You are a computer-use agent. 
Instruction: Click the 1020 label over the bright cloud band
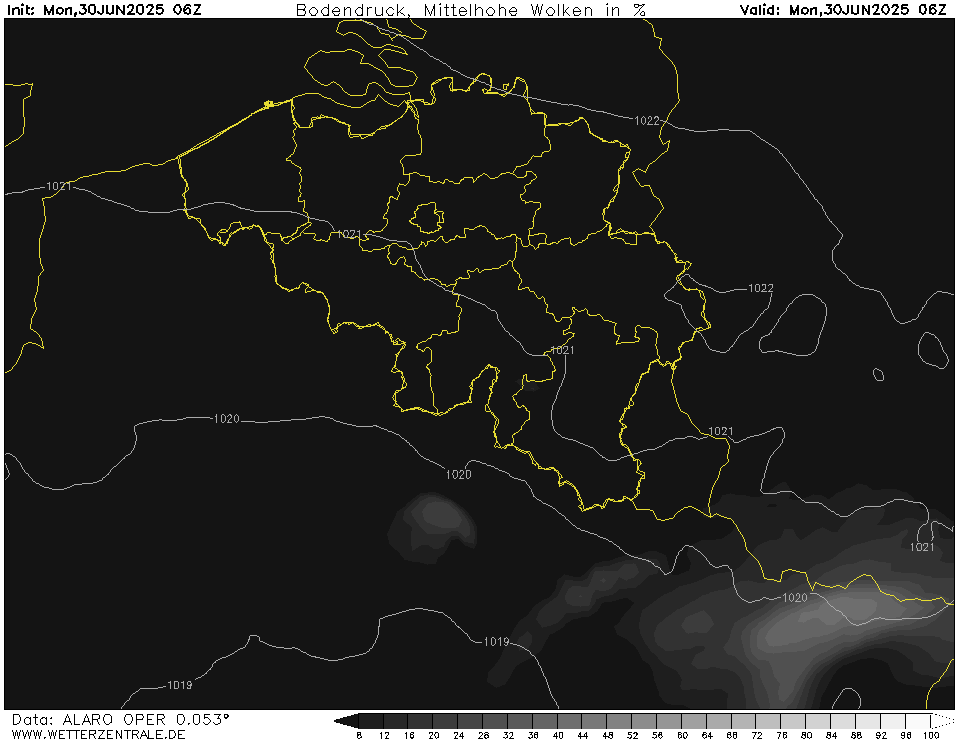pyautogui.click(x=795, y=598)
